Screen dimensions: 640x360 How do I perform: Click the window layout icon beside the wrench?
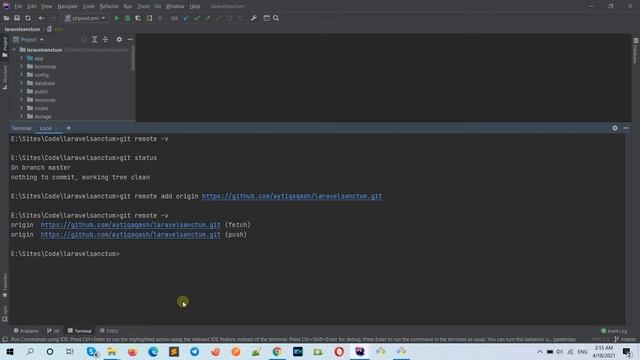(x=266, y=18)
